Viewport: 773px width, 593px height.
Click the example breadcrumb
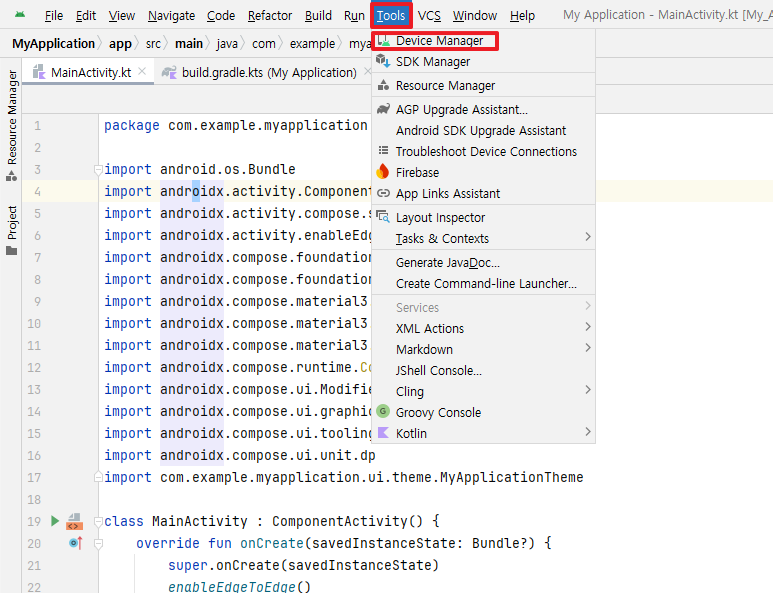pos(313,44)
